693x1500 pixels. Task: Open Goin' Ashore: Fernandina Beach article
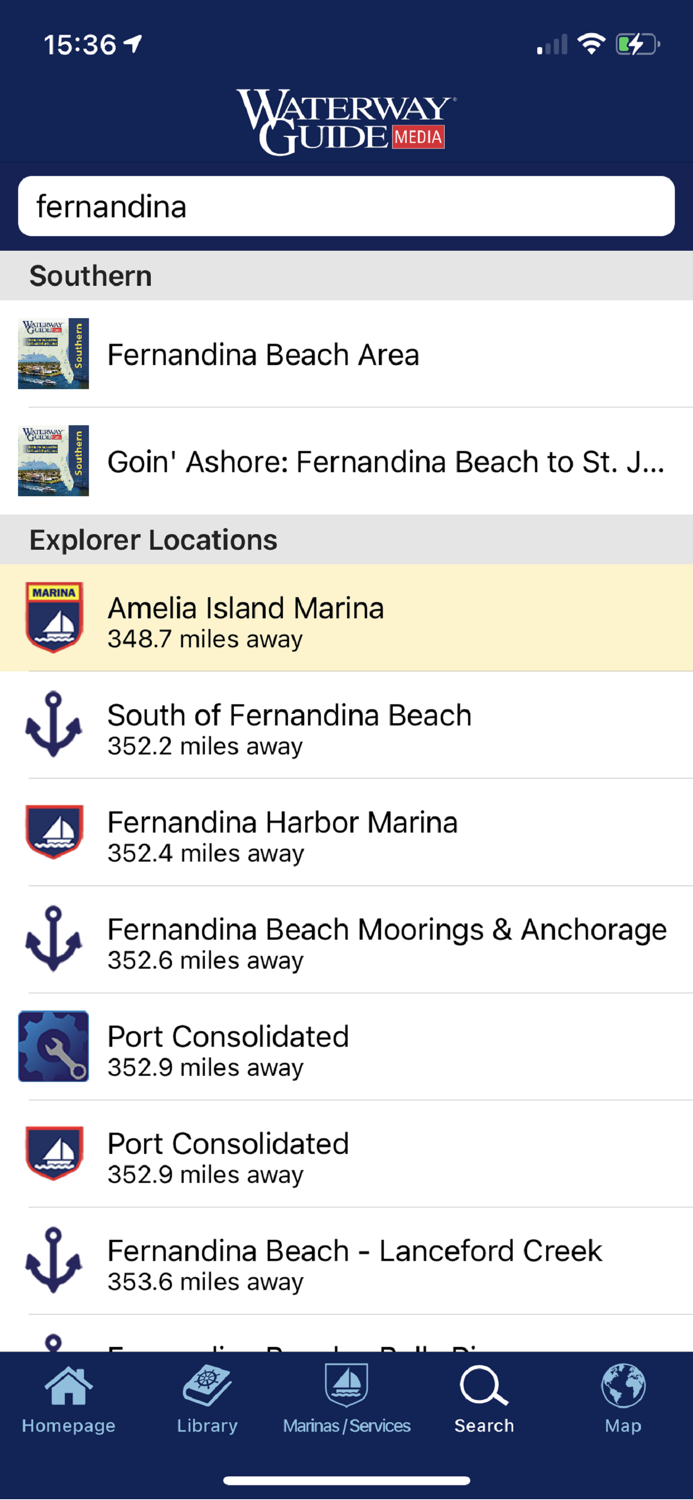385,462
